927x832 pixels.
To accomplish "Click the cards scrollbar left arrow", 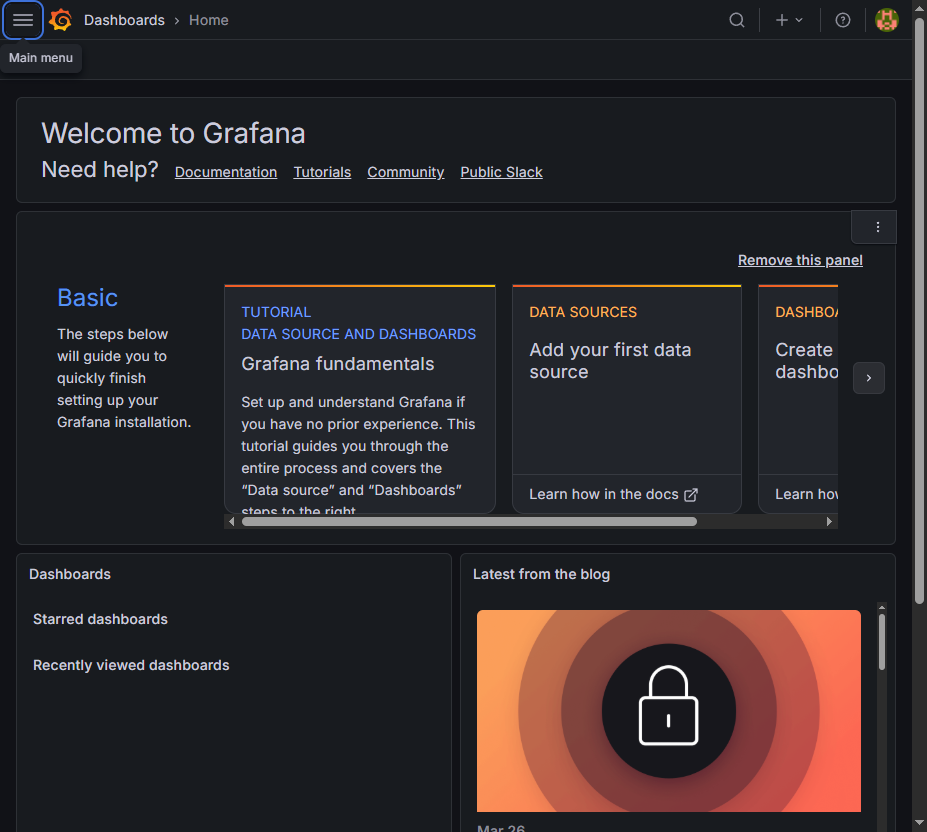I will pyautogui.click(x=232, y=521).
